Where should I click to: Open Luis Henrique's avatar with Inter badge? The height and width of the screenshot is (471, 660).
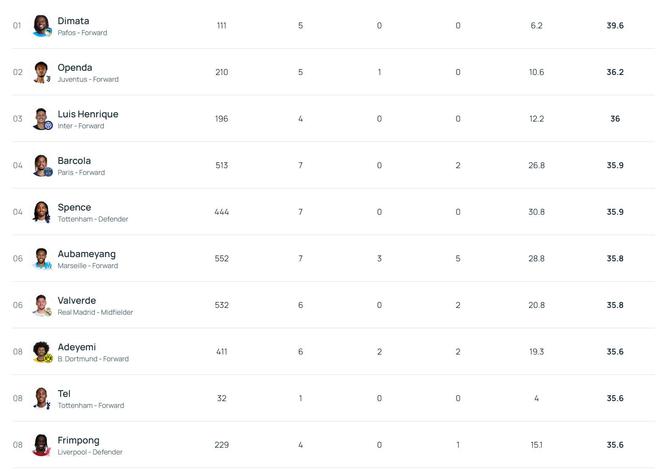[41, 119]
